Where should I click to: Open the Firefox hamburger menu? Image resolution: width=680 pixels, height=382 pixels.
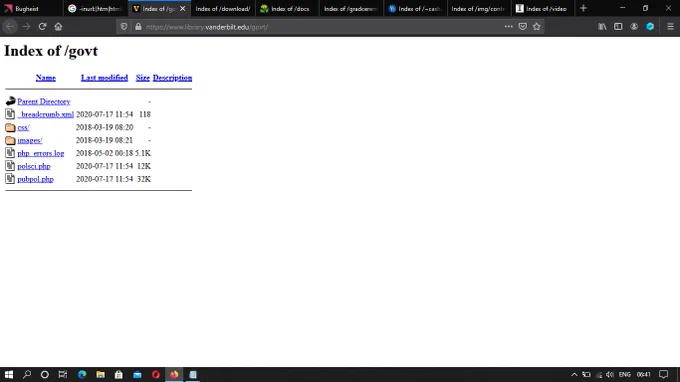(x=670, y=26)
